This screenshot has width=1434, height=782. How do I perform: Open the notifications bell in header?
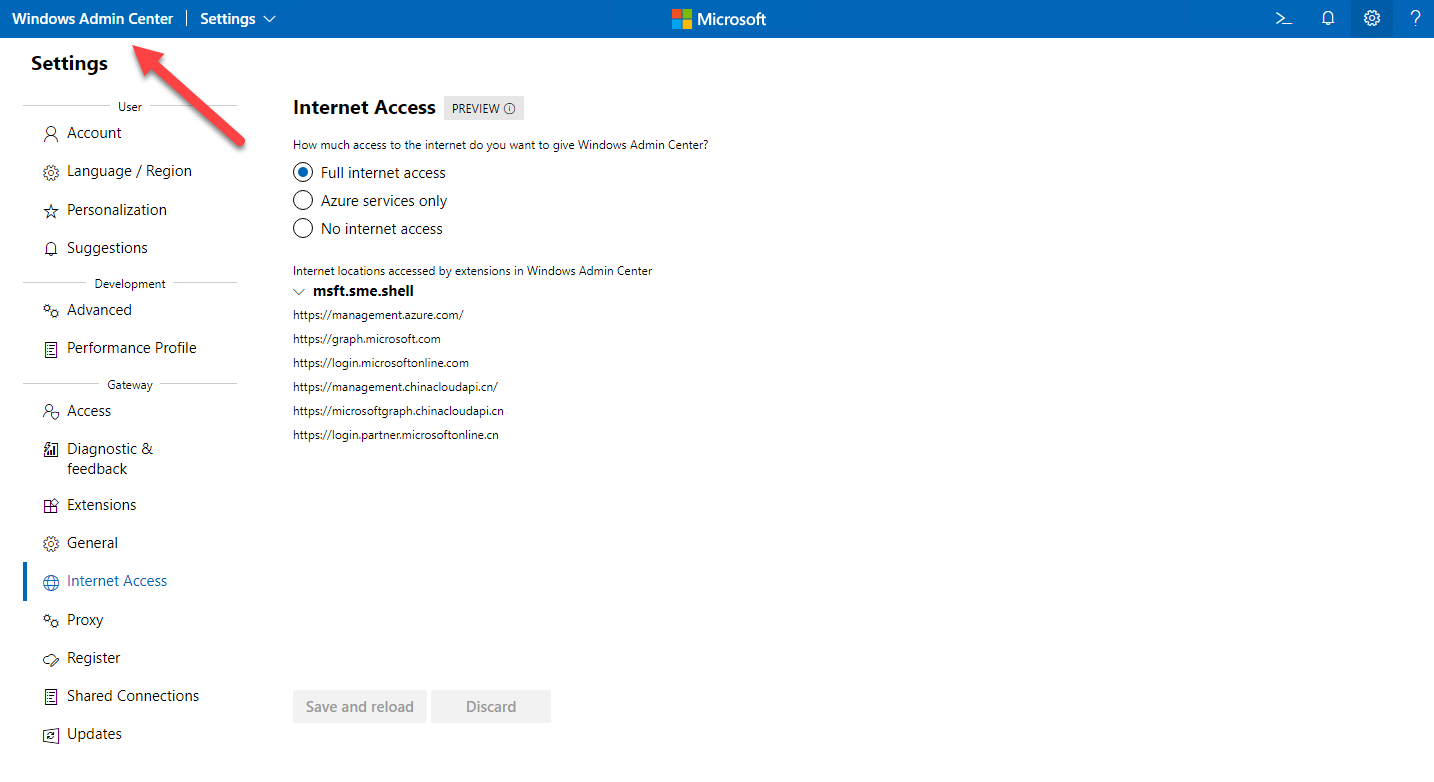tap(1328, 18)
